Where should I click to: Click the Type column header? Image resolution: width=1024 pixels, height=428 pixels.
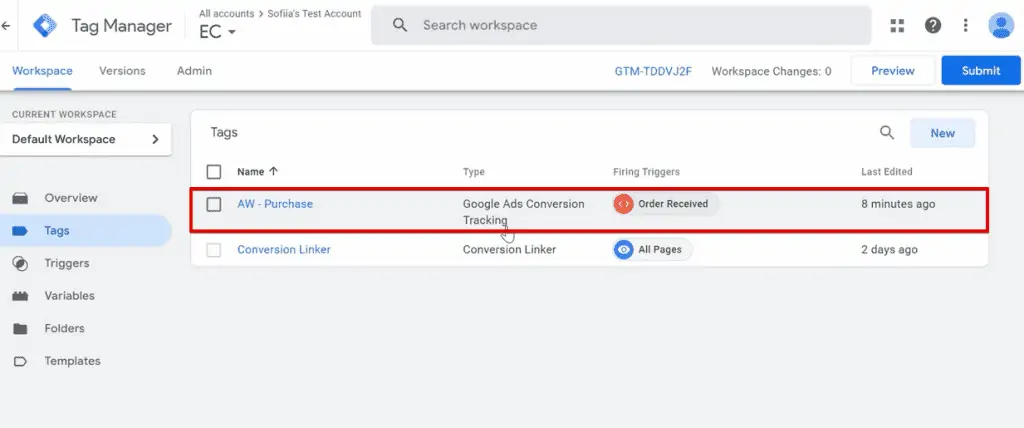click(x=473, y=172)
